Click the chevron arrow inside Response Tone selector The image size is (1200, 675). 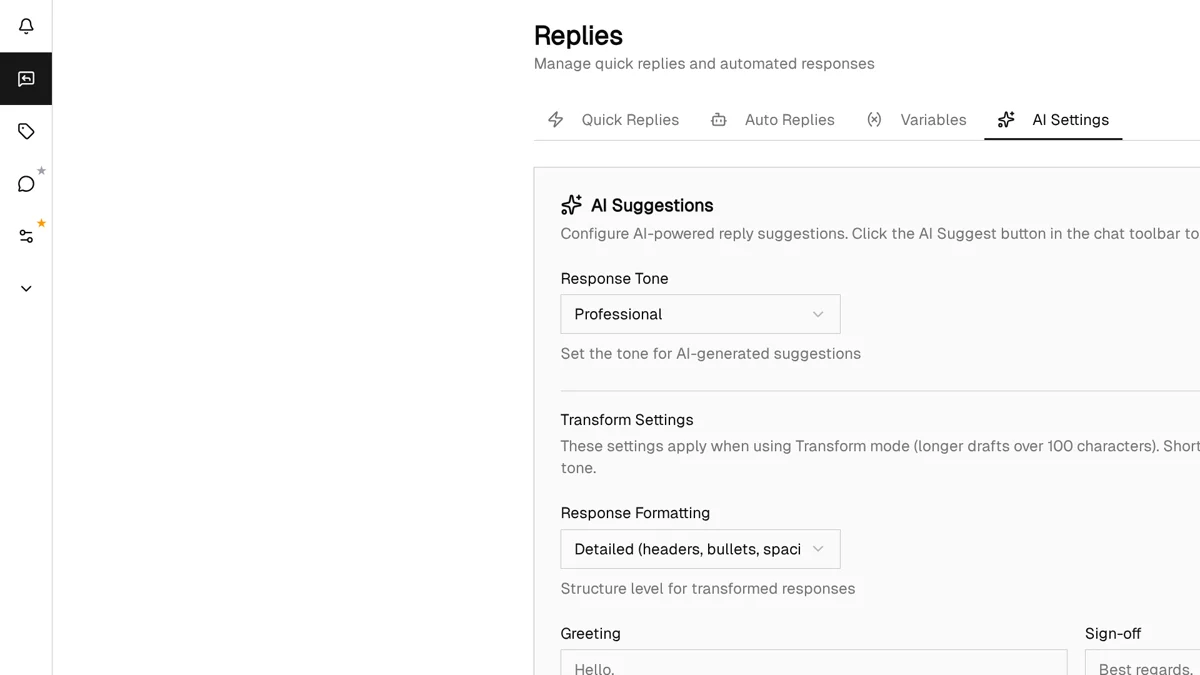coord(817,313)
